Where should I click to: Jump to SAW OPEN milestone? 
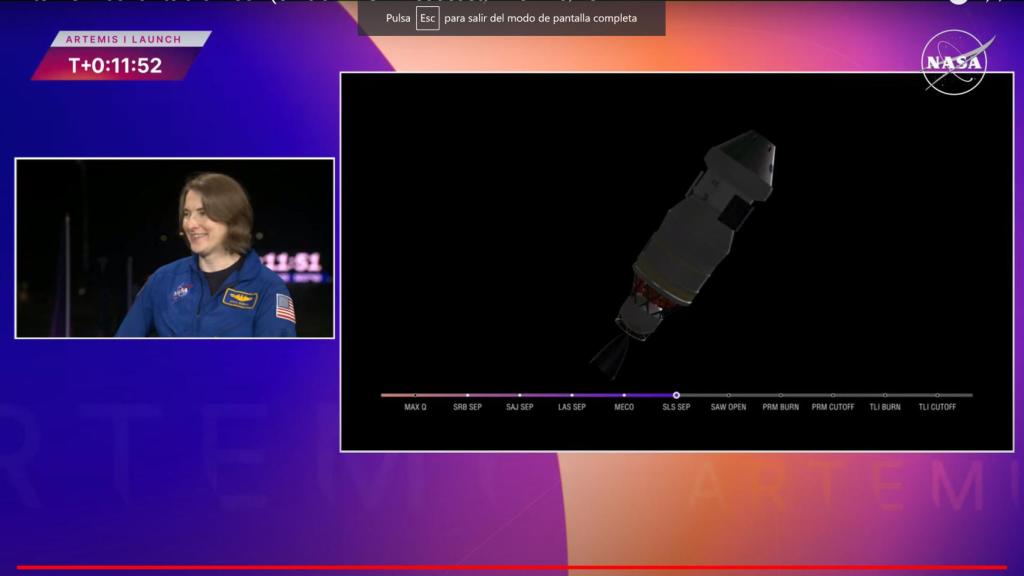point(728,407)
